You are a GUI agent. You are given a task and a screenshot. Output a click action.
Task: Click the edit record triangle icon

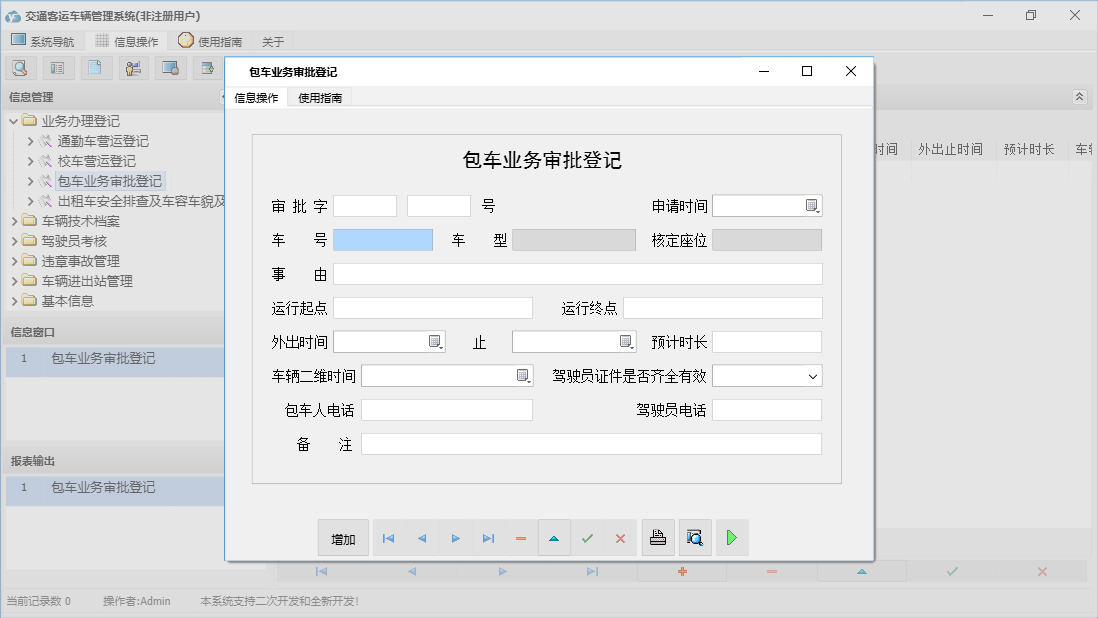(554, 537)
